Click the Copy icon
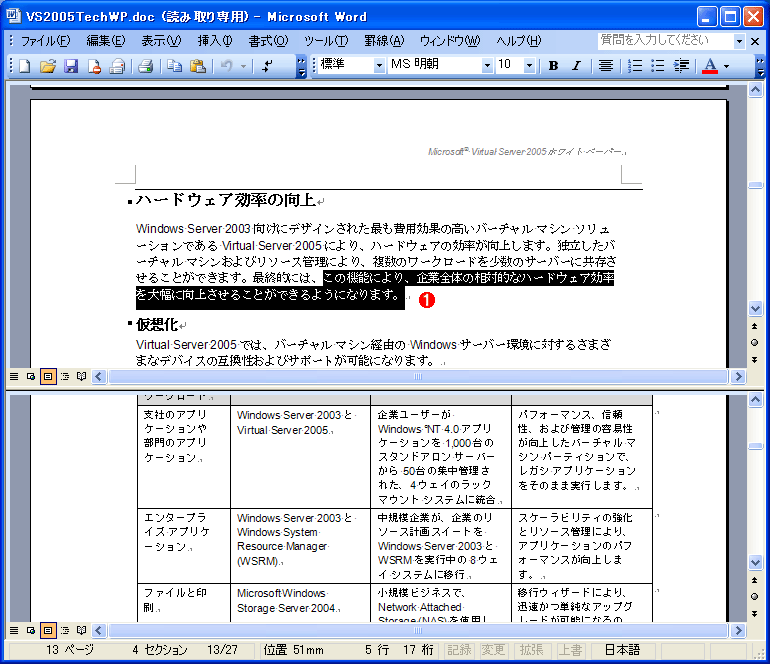Screen dimensions: 770x664 click(174, 65)
